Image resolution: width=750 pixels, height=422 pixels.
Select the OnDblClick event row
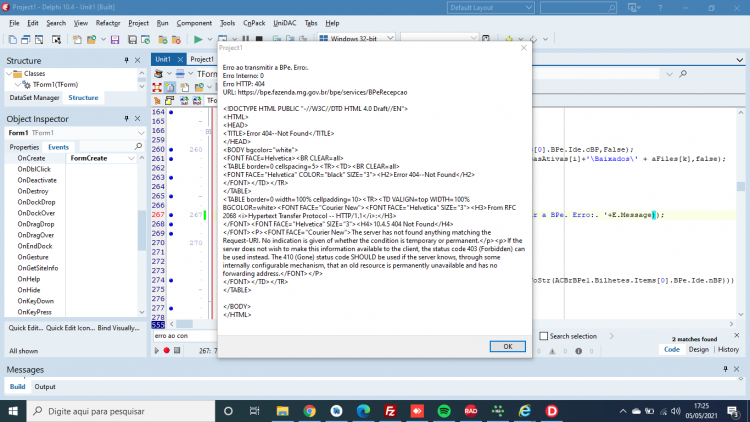(x=72, y=169)
